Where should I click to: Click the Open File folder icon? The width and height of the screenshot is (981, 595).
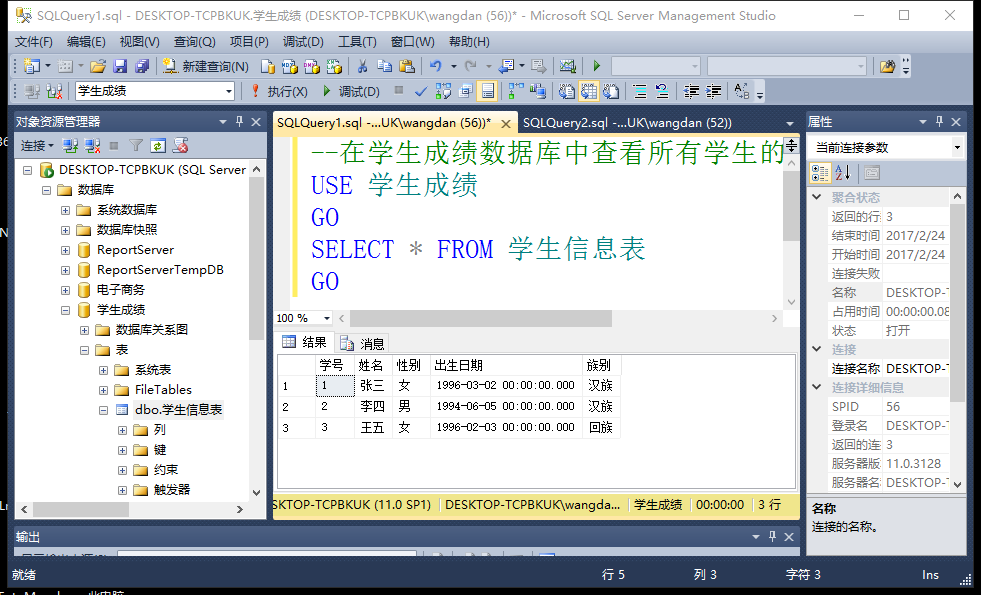tap(98, 66)
